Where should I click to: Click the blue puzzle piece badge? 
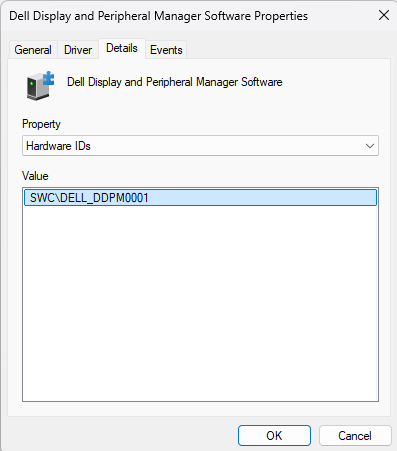pos(49,78)
